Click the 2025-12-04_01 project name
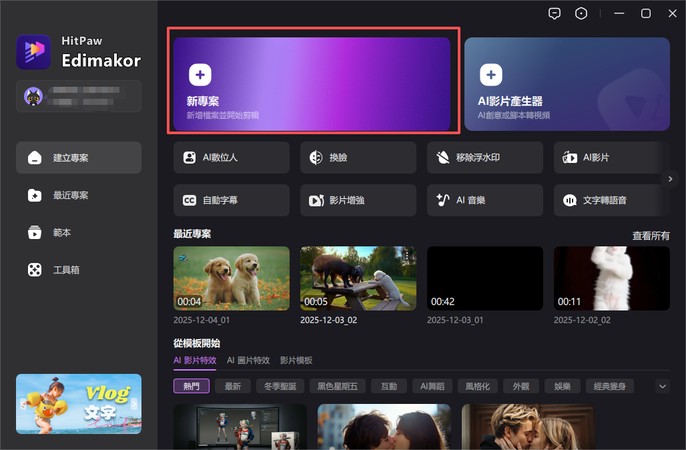The image size is (686, 450). (x=202, y=320)
